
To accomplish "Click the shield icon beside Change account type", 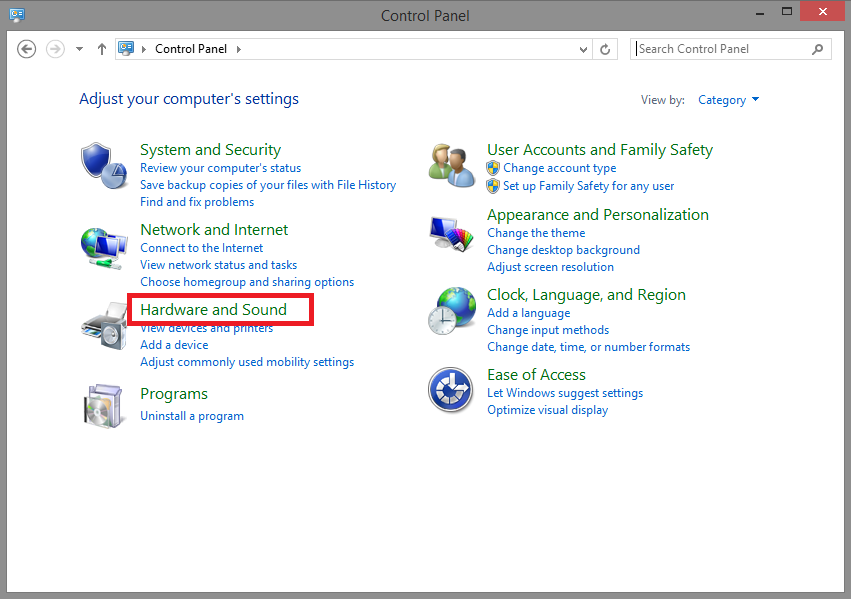I will tap(493, 168).
